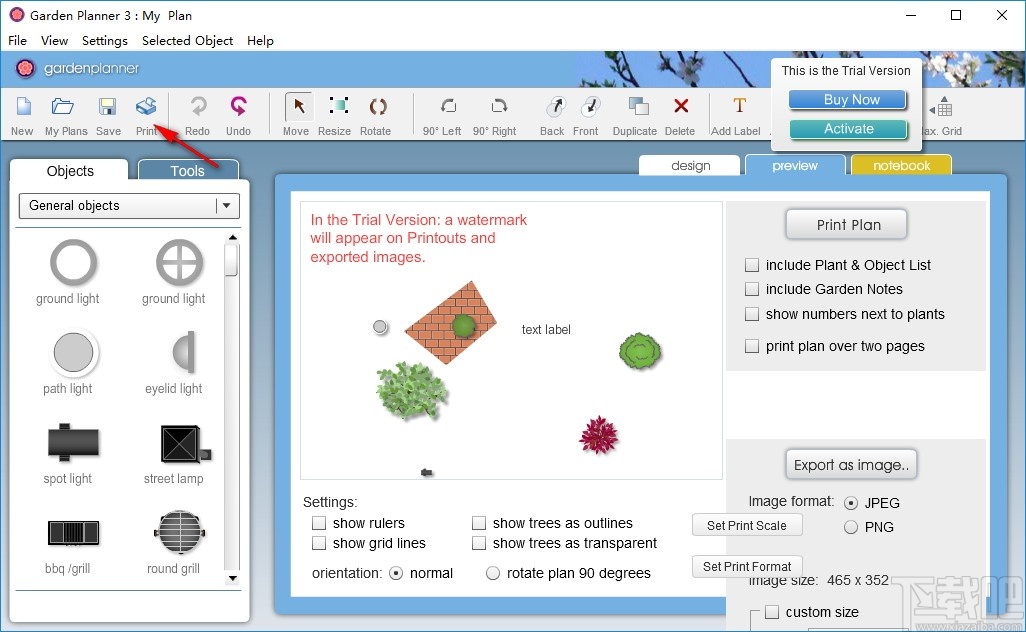This screenshot has width=1026, height=632.
Task: Select the Add Label tool
Action: point(737,114)
